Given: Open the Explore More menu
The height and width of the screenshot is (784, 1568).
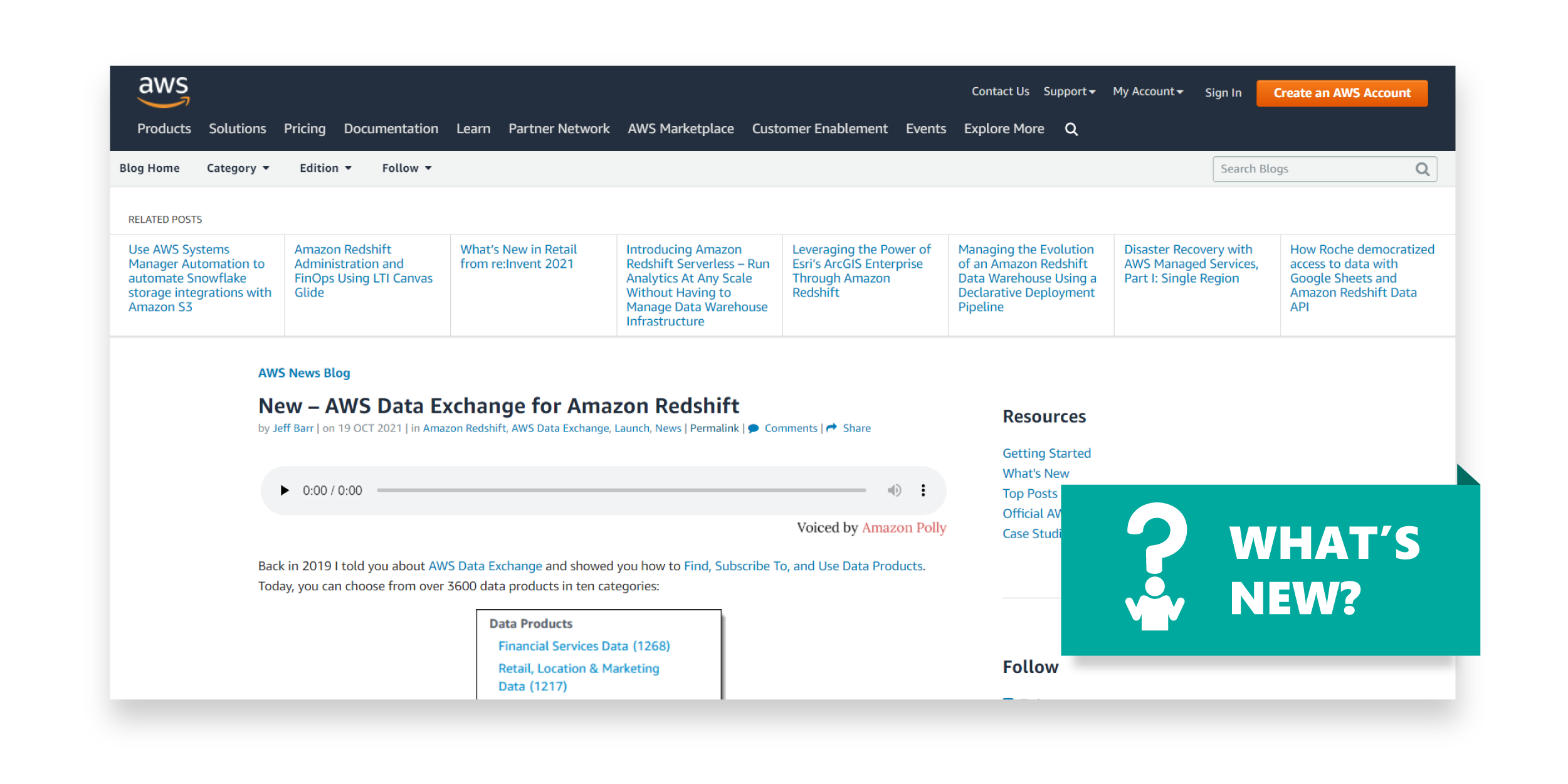Looking at the screenshot, I should [1004, 129].
